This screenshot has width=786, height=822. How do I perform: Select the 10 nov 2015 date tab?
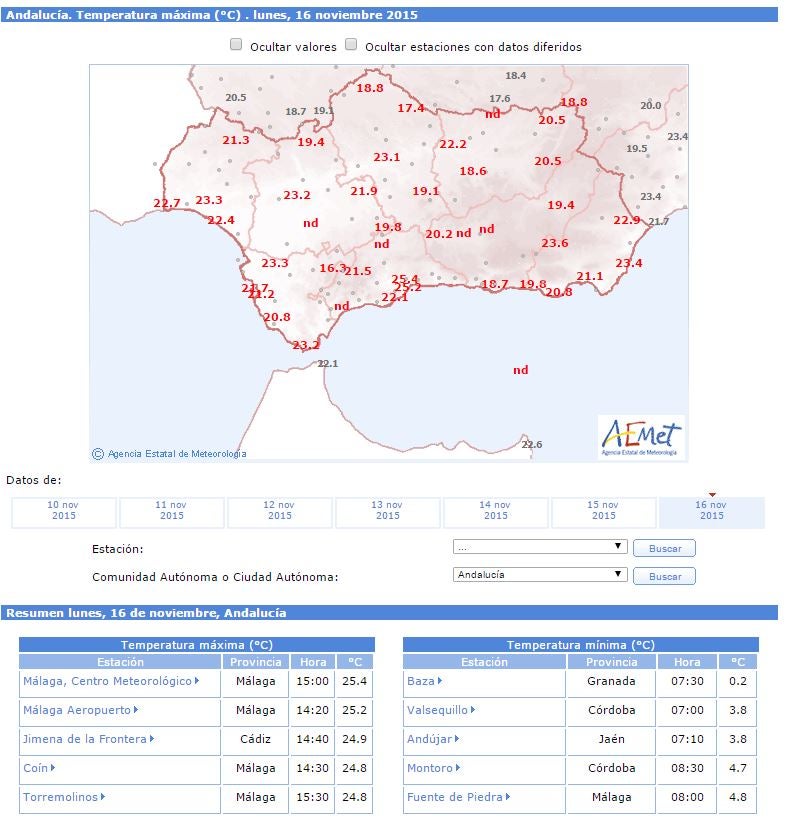click(x=64, y=511)
